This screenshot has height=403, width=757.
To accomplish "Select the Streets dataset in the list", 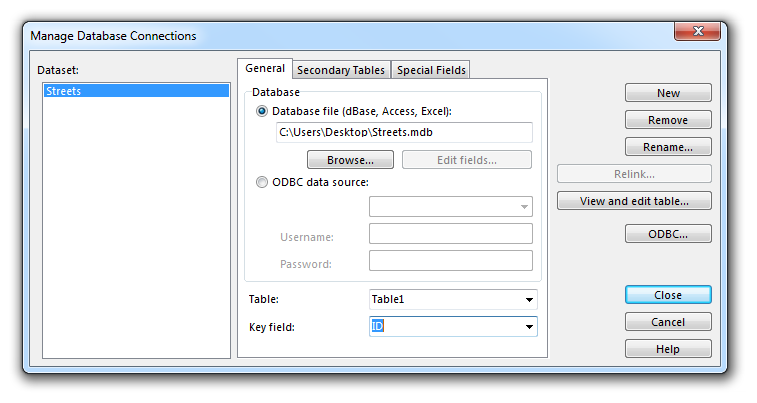I will coord(136,91).
